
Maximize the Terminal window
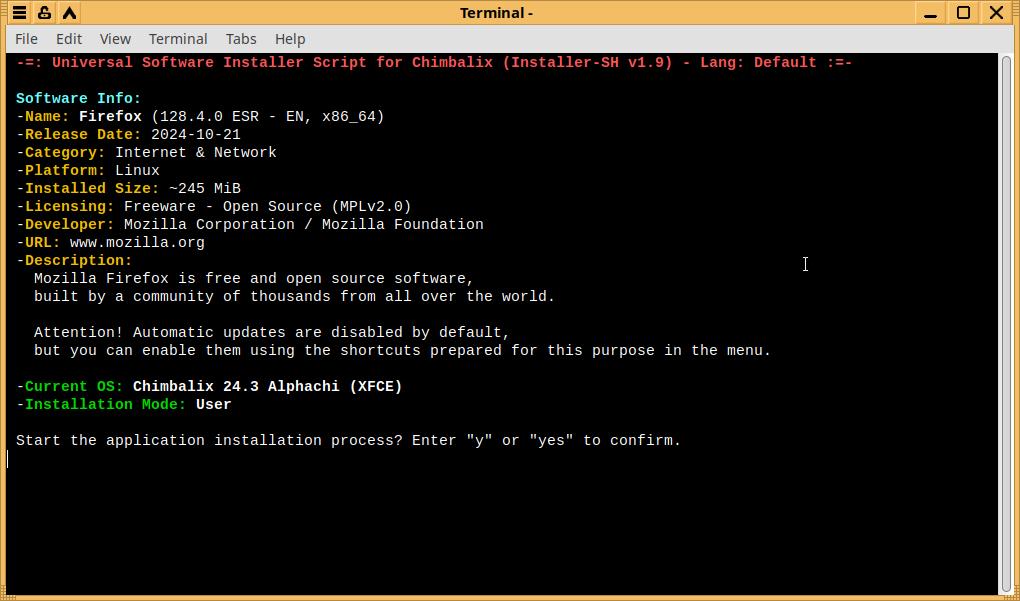click(963, 12)
